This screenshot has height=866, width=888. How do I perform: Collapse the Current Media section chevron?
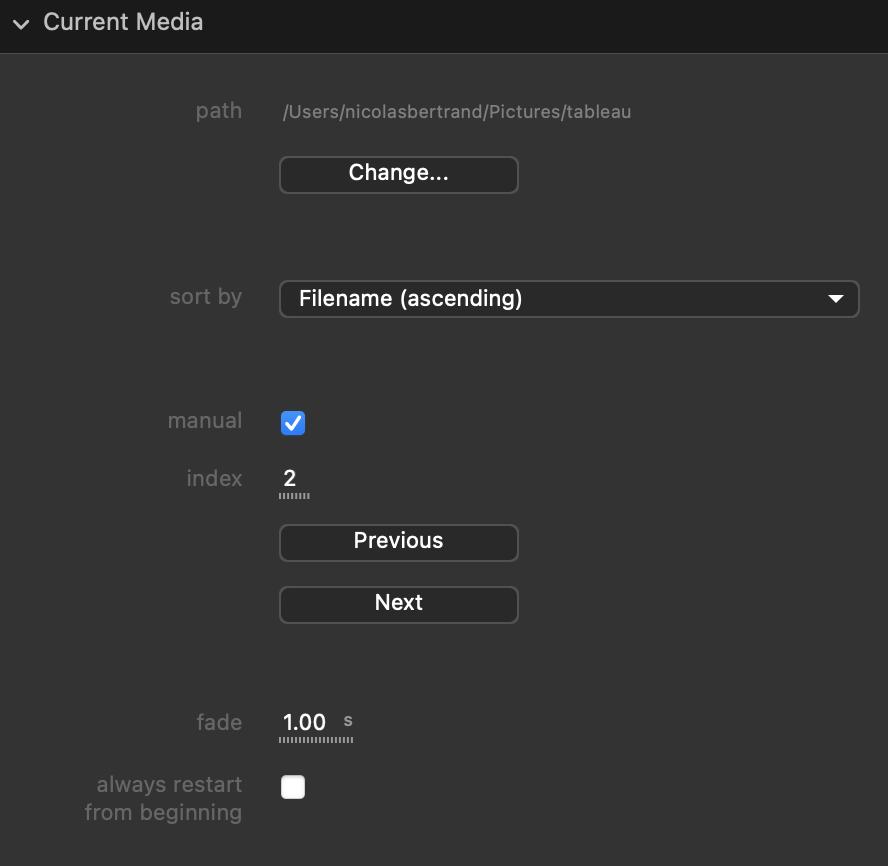coord(21,24)
